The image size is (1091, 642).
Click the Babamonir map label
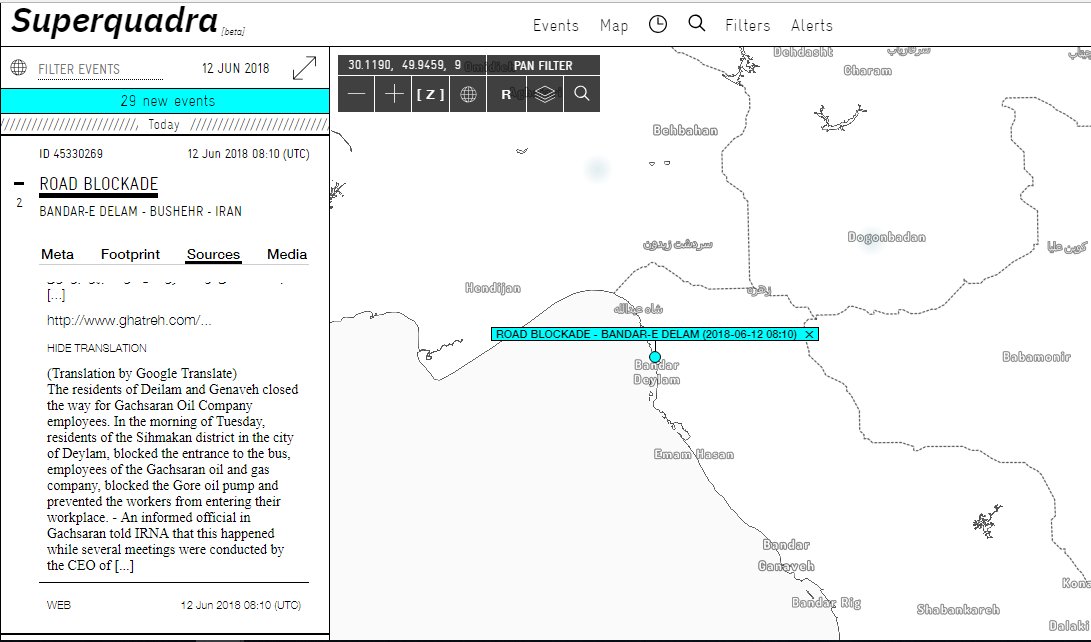pyautogui.click(x=1036, y=357)
